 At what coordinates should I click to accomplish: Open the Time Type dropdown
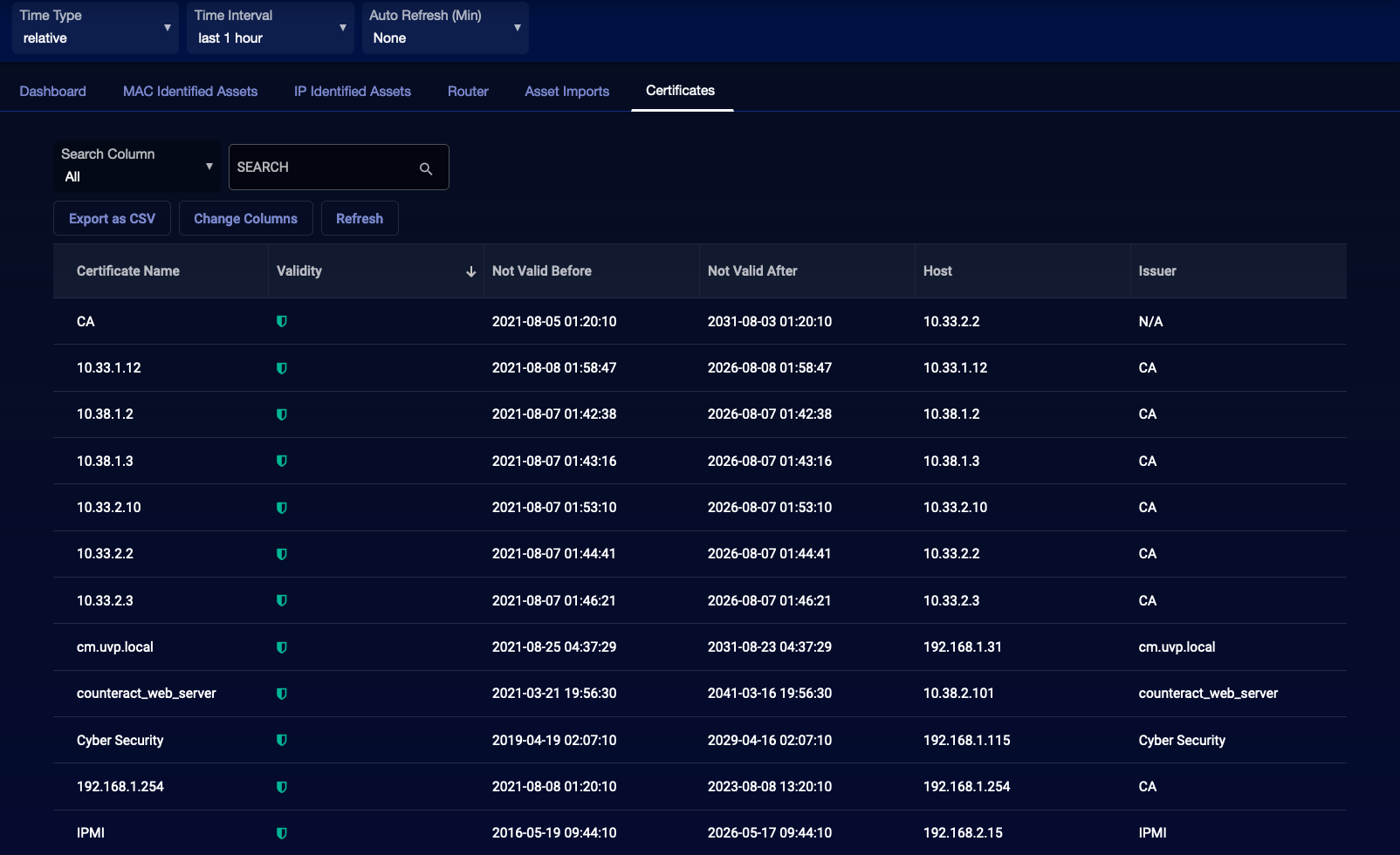[x=95, y=28]
